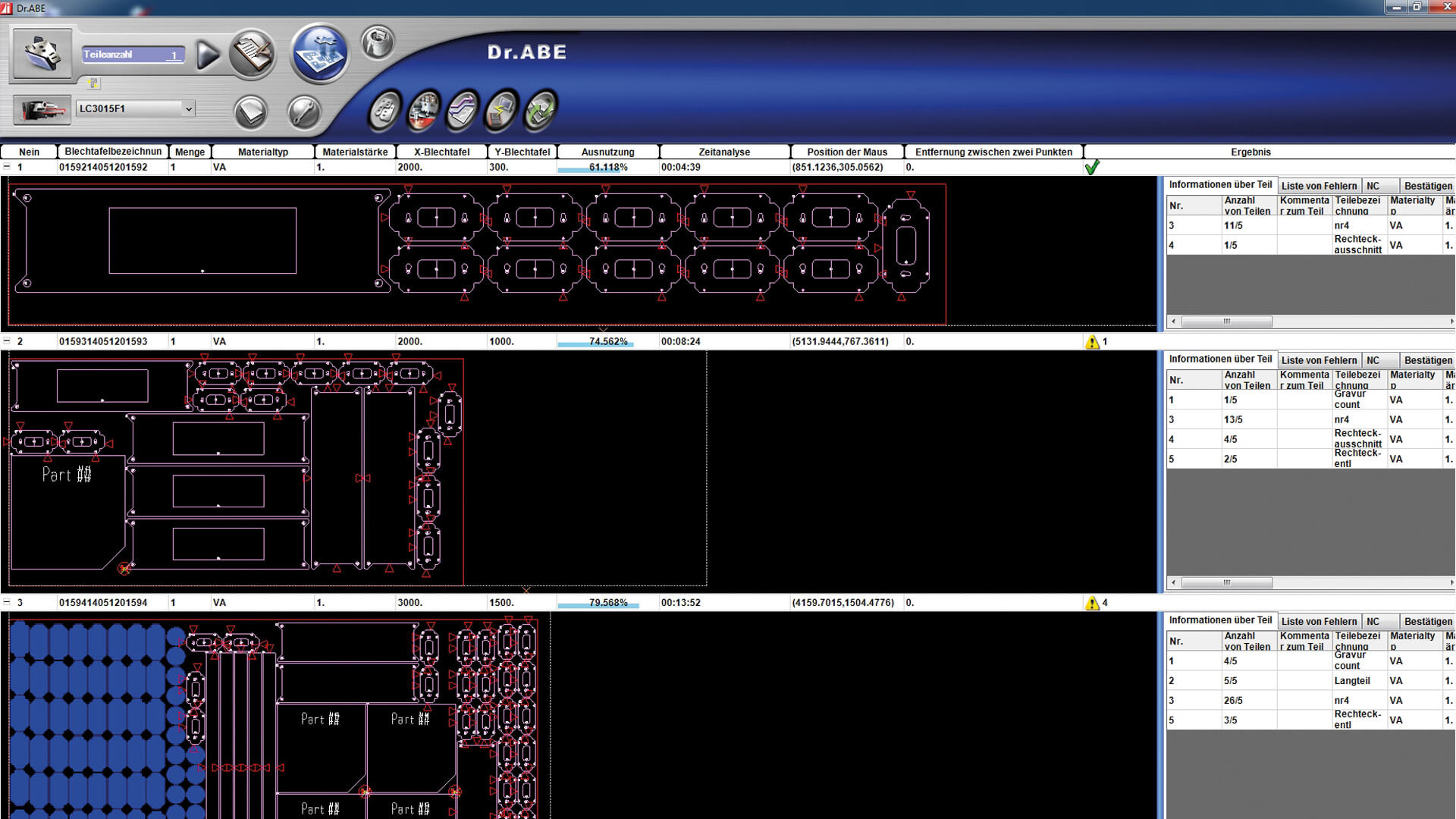This screenshot has height=819, width=1456.
Task: Open Bestätigen tab in sheet 3 panel
Action: pos(1428,621)
